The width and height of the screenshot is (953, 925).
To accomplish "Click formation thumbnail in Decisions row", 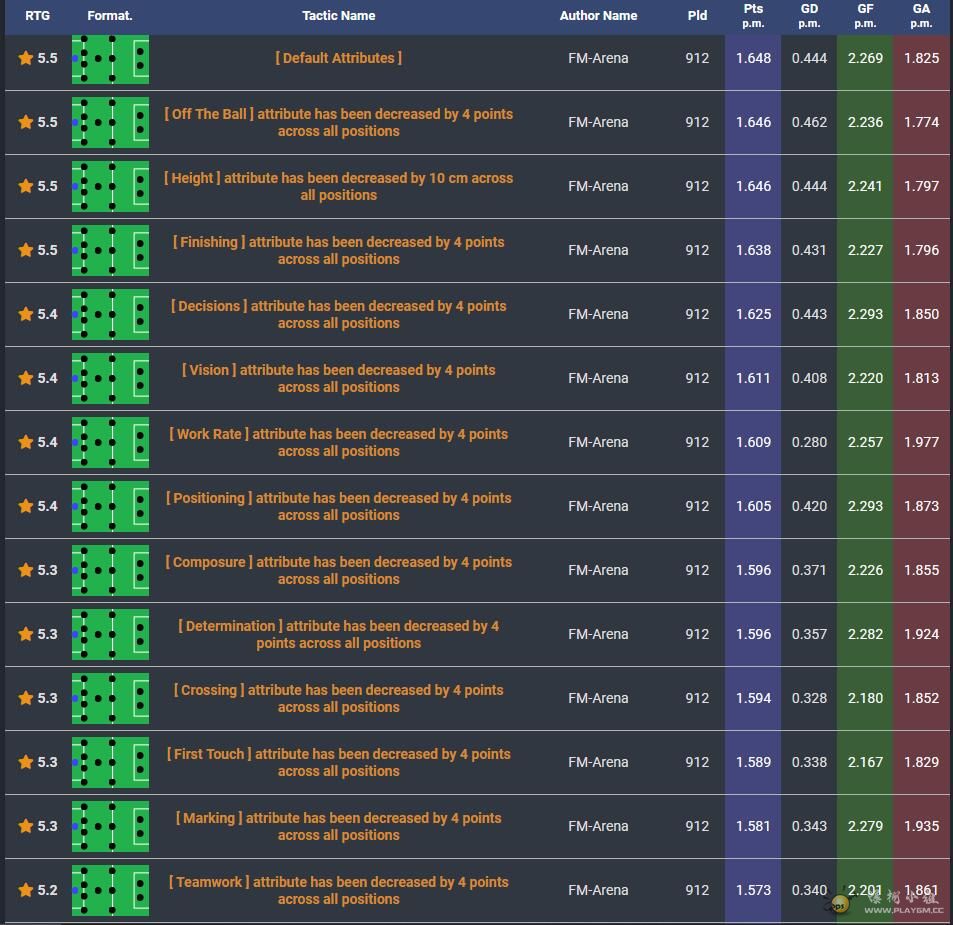I will [110, 314].
